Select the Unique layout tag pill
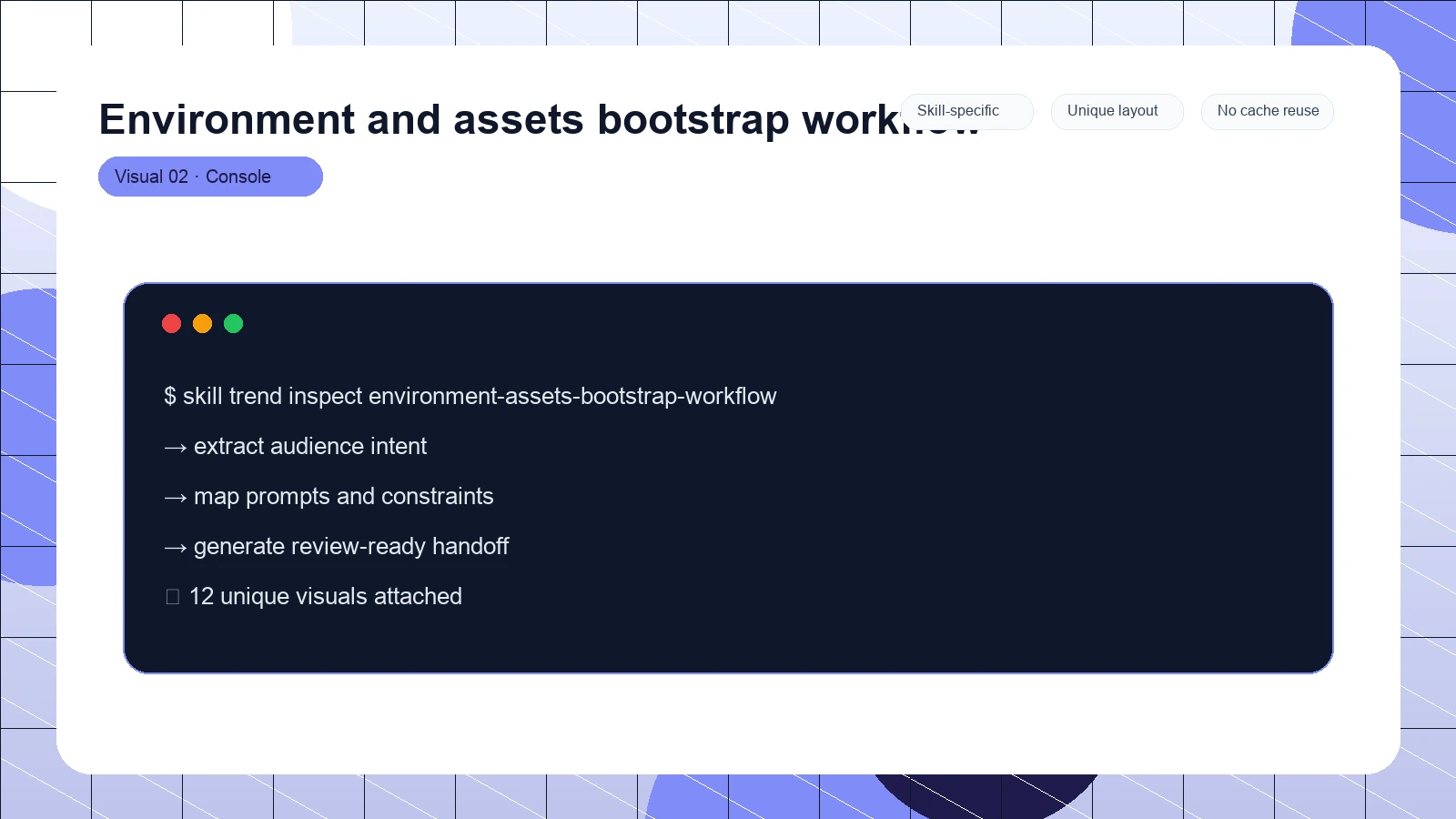The height and width of the screenshot is (819, 1456). click(1117, 111)
